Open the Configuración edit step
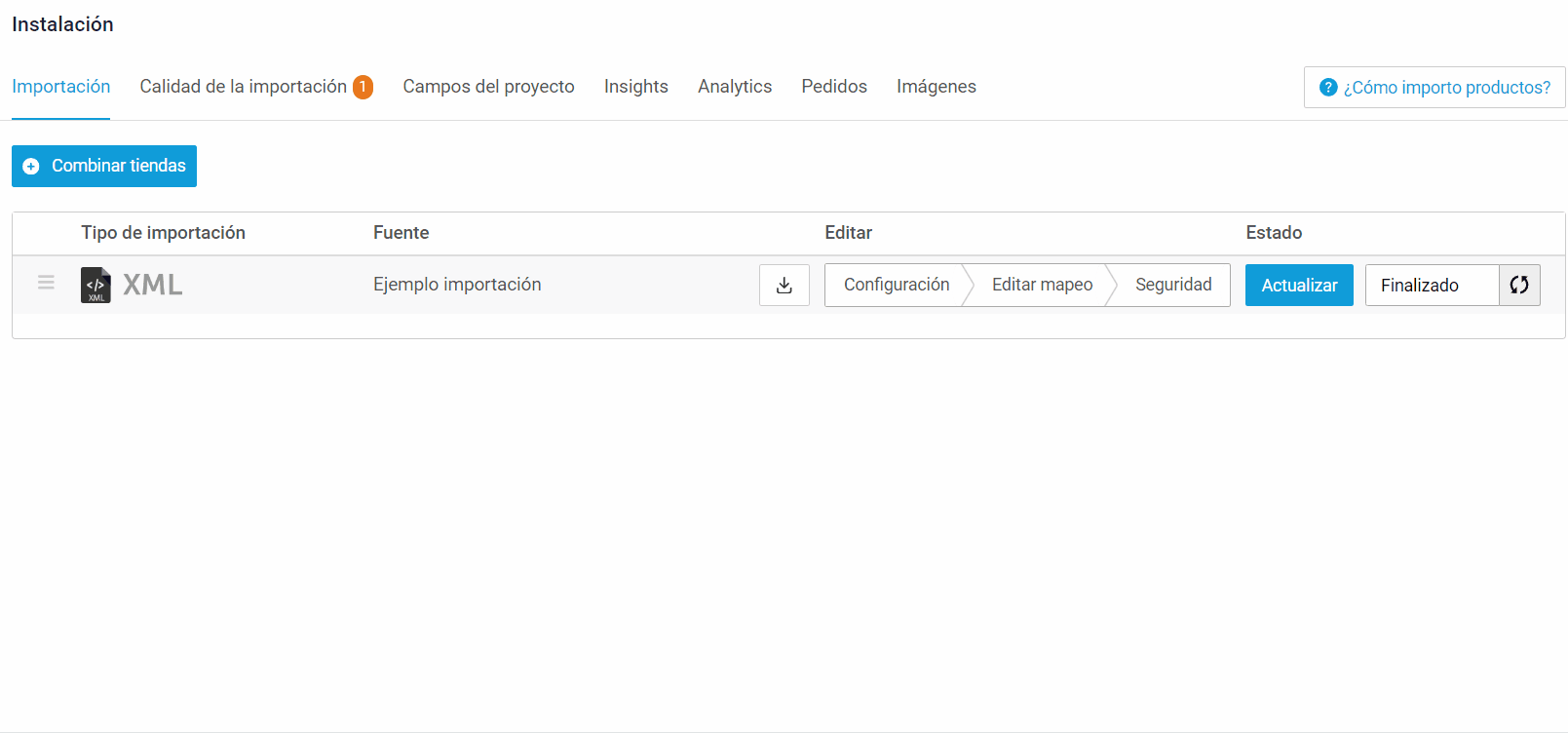 896,285
